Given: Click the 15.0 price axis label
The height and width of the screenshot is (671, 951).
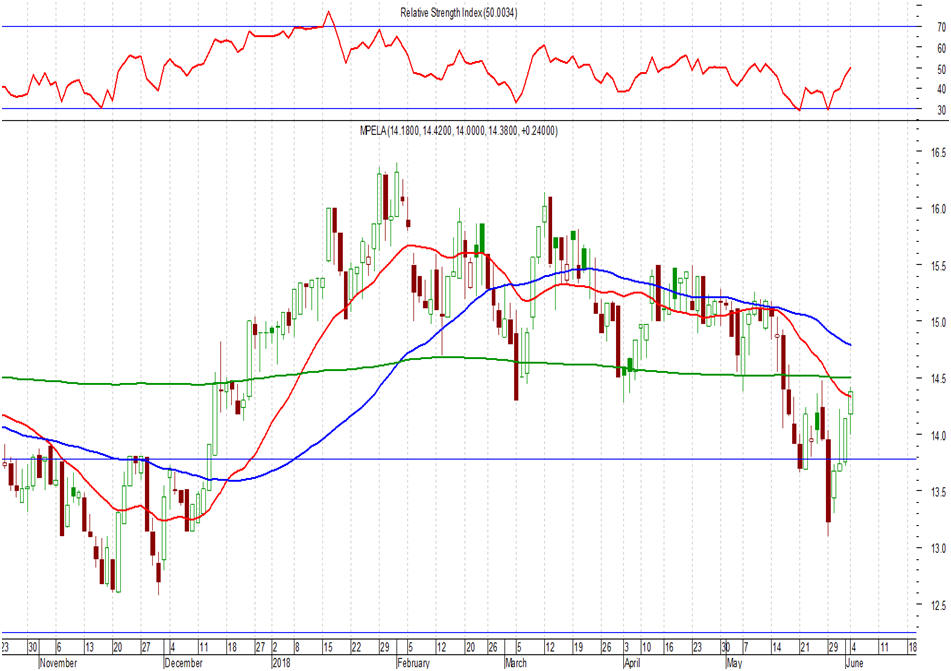Looking at the screenshot, I should (938, 322).
